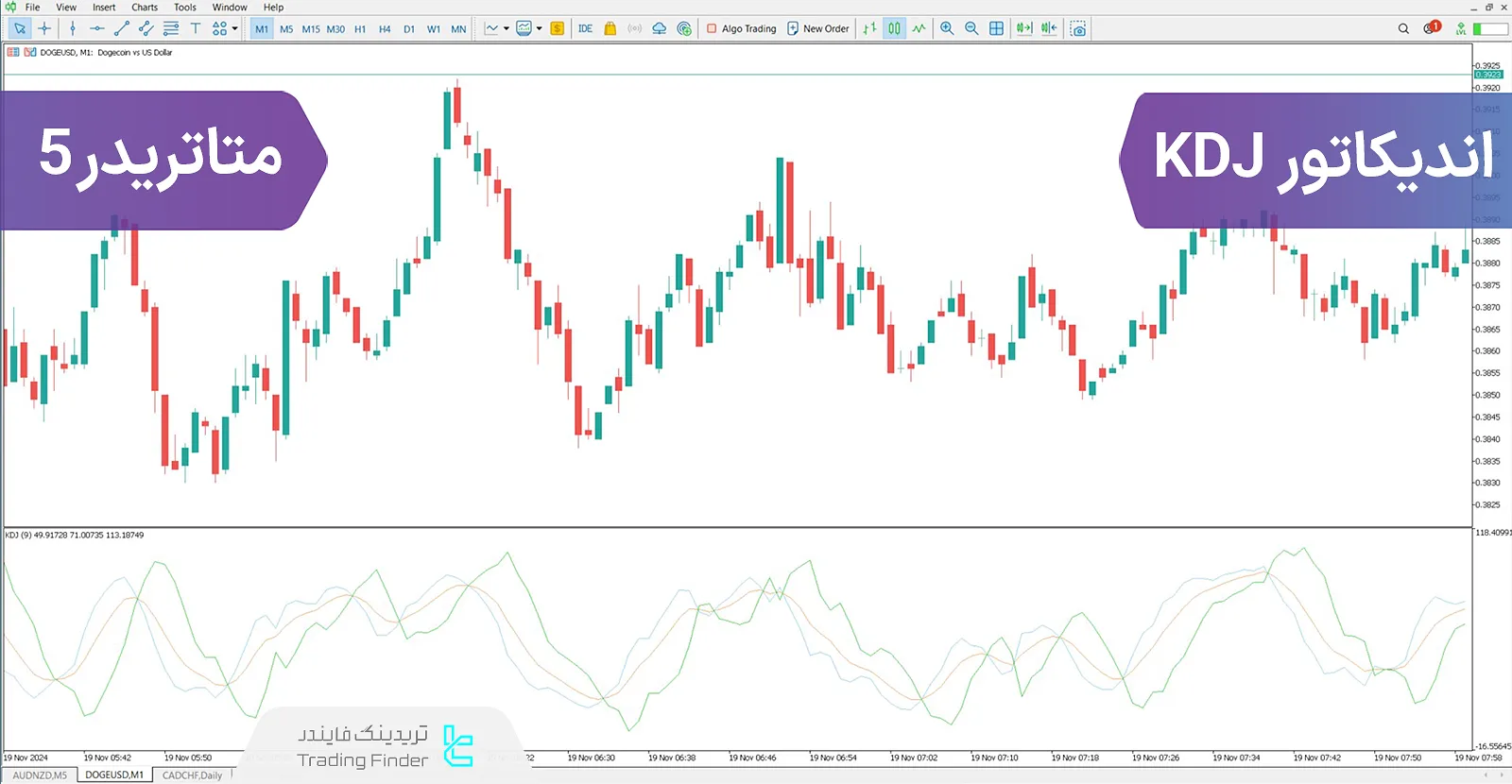The width and height of the screenshot is (1512, 784).
Task: Expand the indicators list dropdown arrow
Action: [x=507, y=28]
